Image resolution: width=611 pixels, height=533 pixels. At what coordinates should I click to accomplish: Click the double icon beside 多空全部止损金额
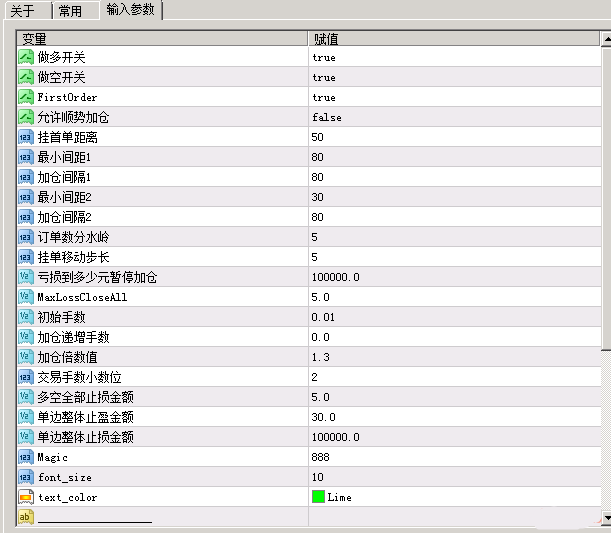[x=26, y=397]
